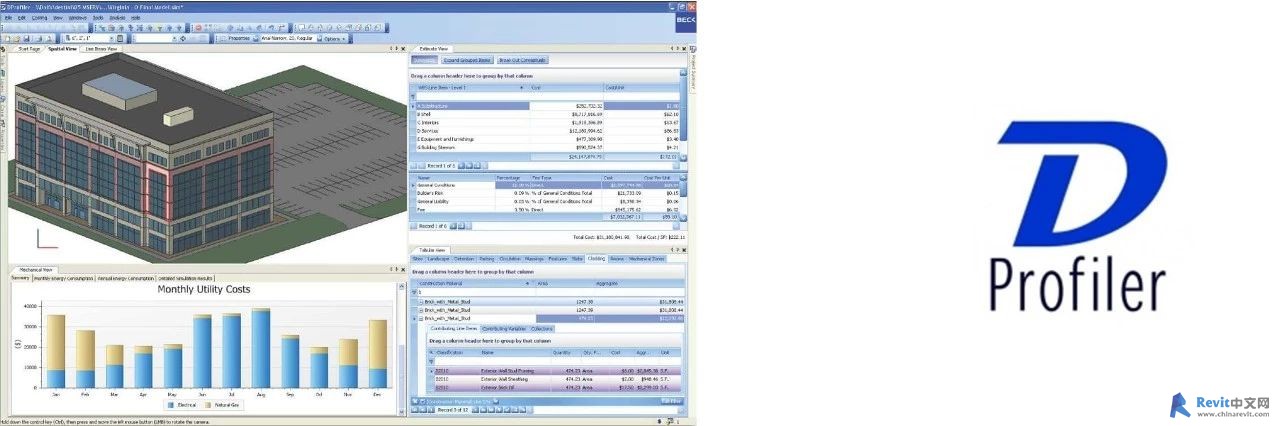Switch to the Line Items View tab
The image size is (1280, 426).
[101, 49]
